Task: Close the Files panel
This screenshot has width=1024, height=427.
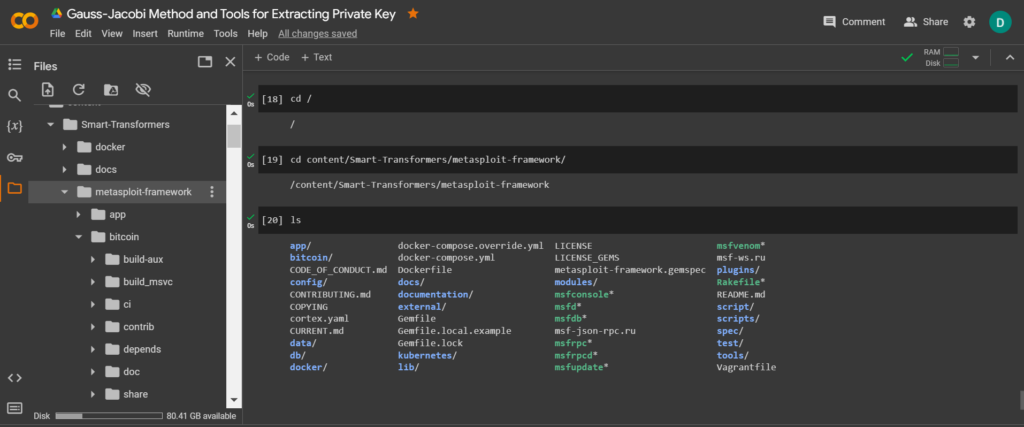Action: coord(230,62)
